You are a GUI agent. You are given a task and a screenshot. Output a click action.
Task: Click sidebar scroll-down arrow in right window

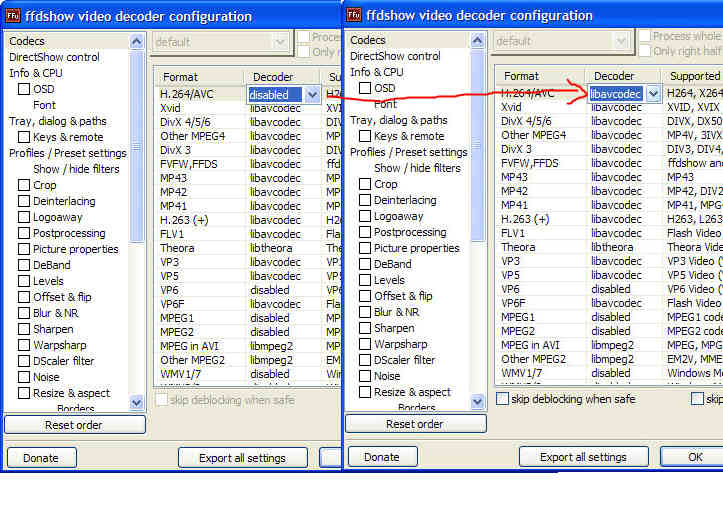(477, 401)
